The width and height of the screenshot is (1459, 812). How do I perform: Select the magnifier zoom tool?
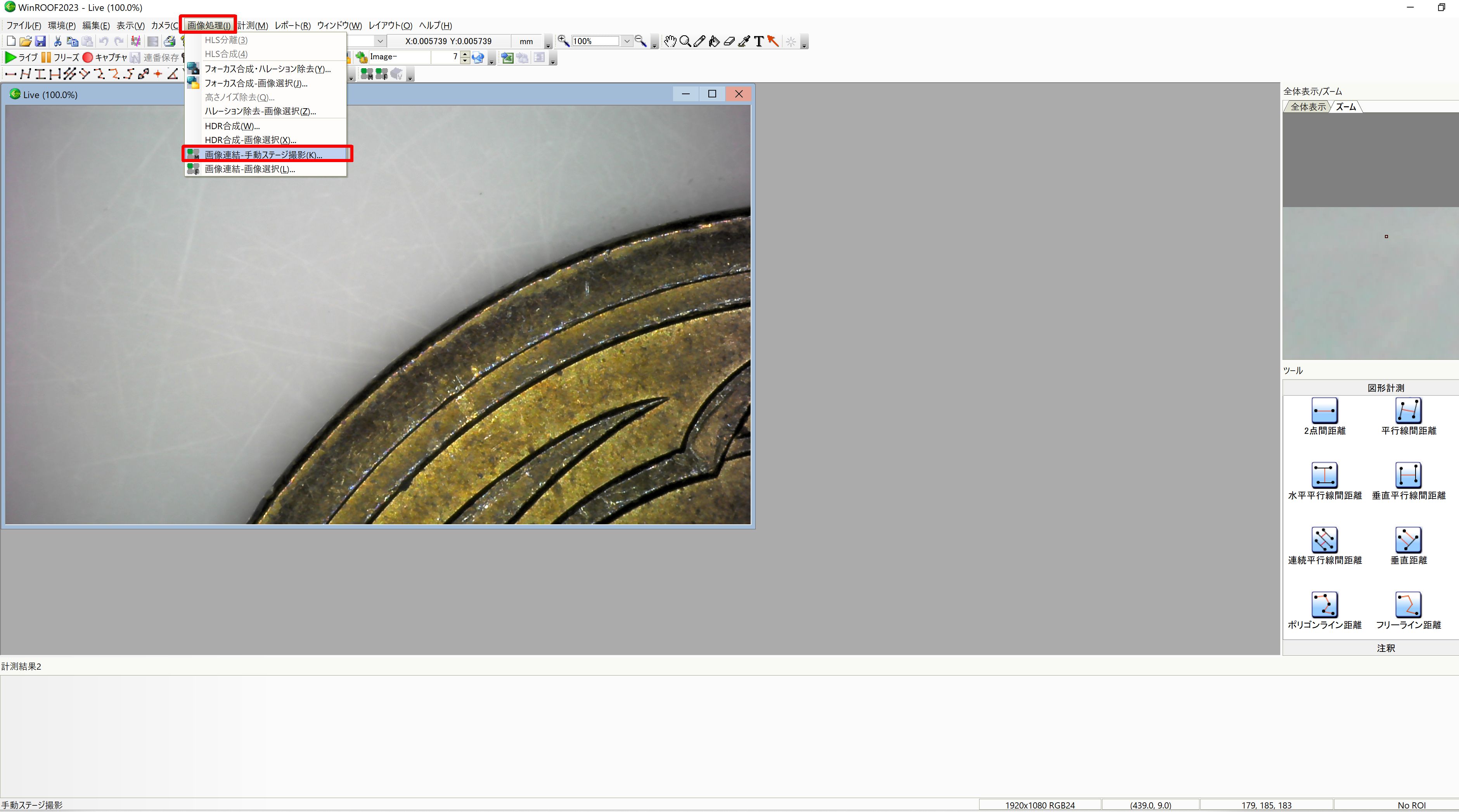pos(685,41)
